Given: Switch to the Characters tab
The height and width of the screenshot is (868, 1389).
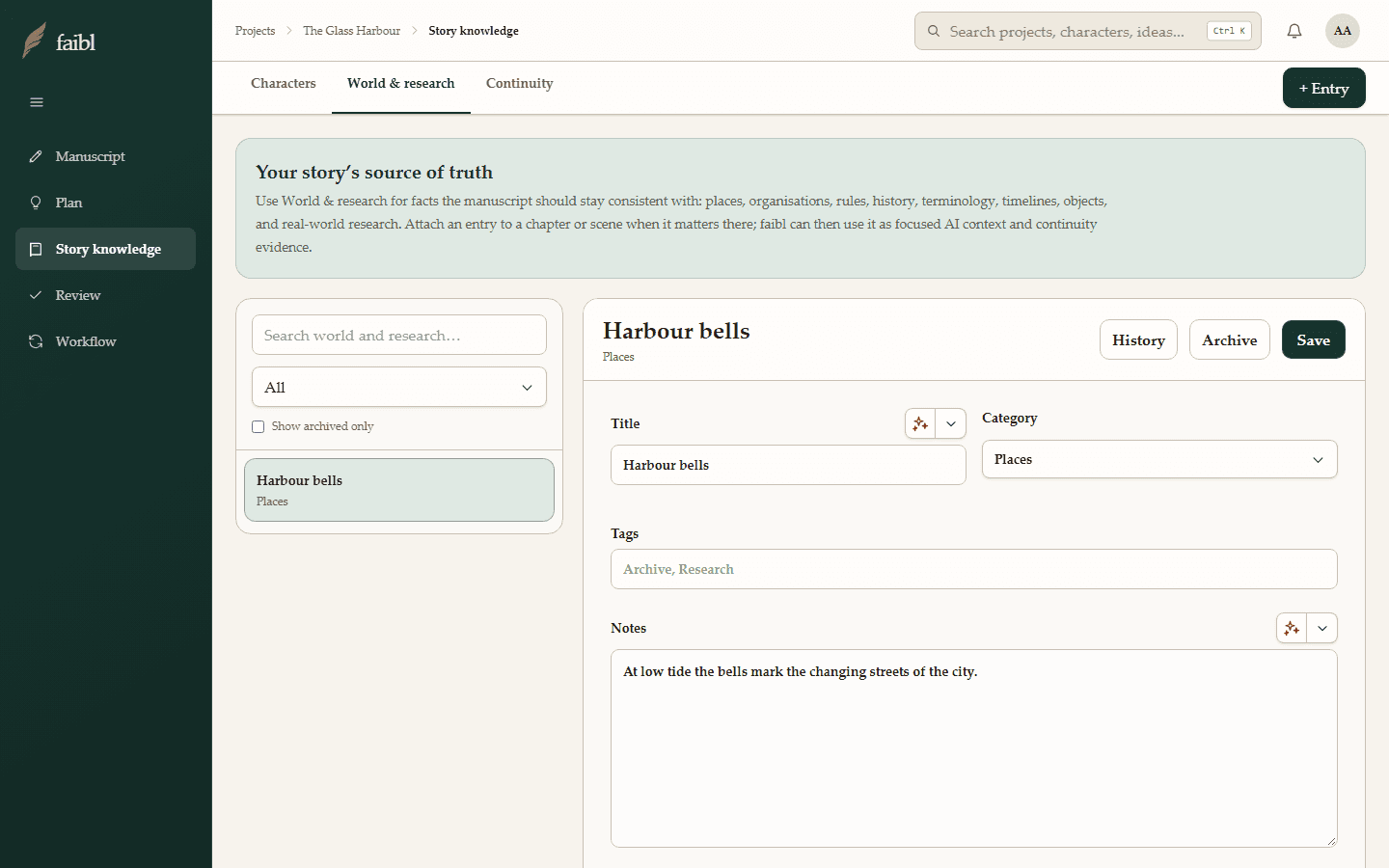Looking at the screenshot, I should point(284,84).
